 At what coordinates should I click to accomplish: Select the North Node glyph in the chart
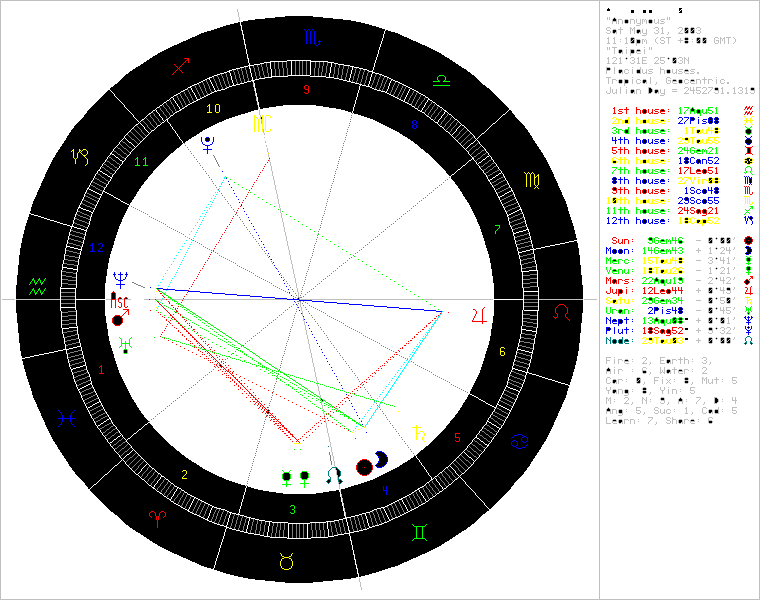(x=334, y=475)
